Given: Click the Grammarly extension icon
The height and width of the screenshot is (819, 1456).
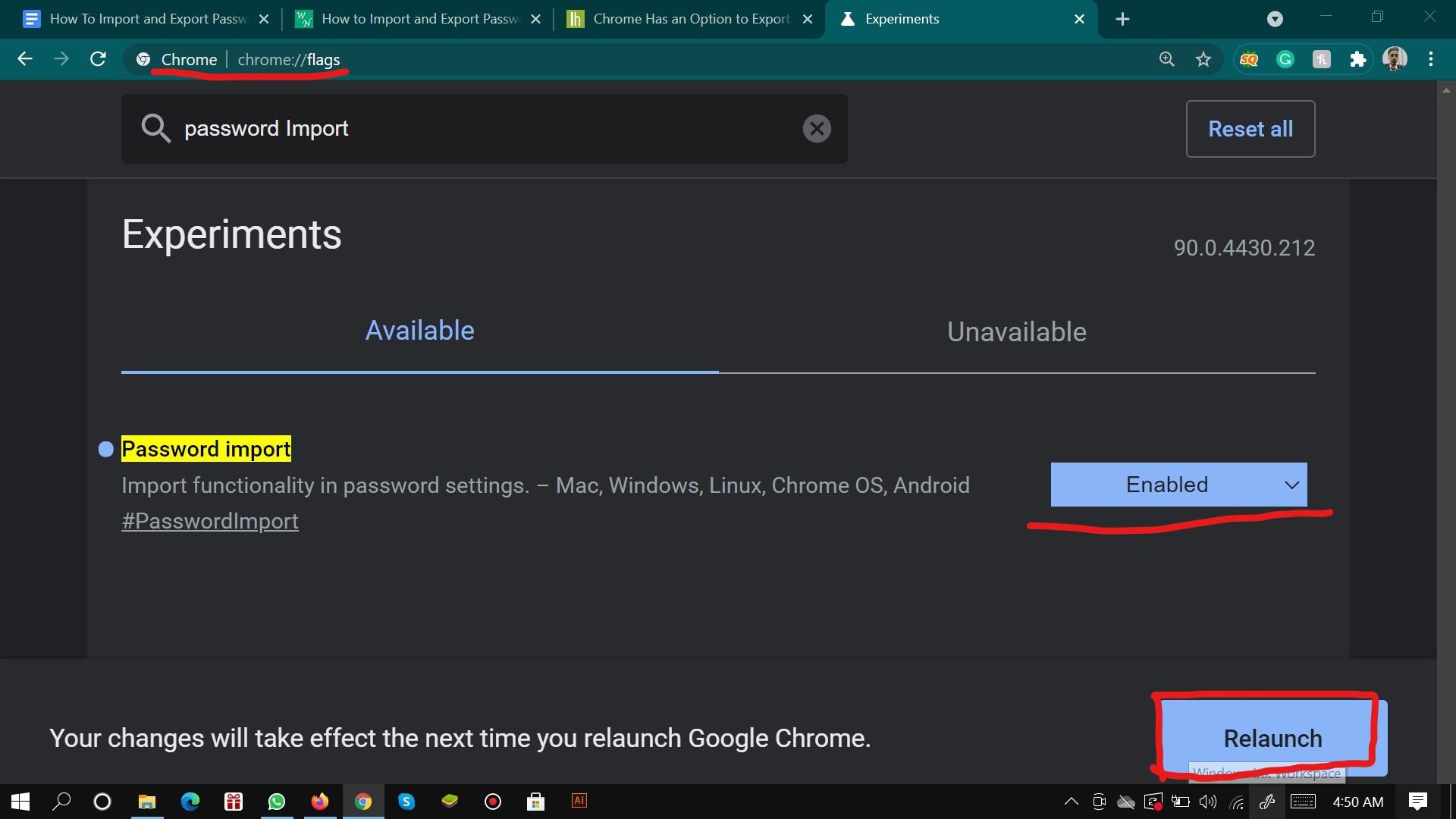Looking at the screenshot, I should pyautogui.click(x=1285, y=59).
